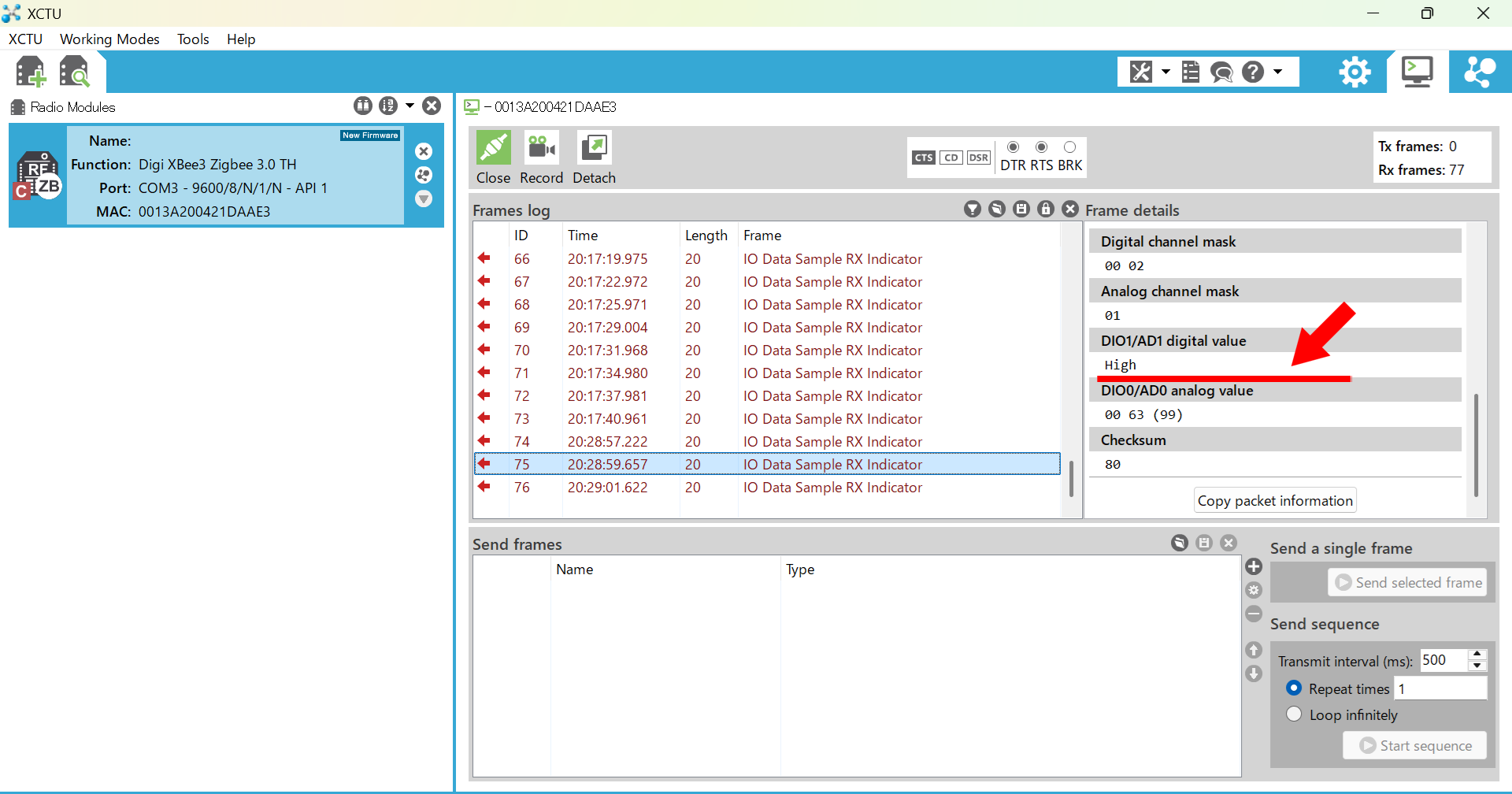Screen dimensions: 1512x794
Task: Switch to Consoles working mode tab
Action: pos(1417,72)
